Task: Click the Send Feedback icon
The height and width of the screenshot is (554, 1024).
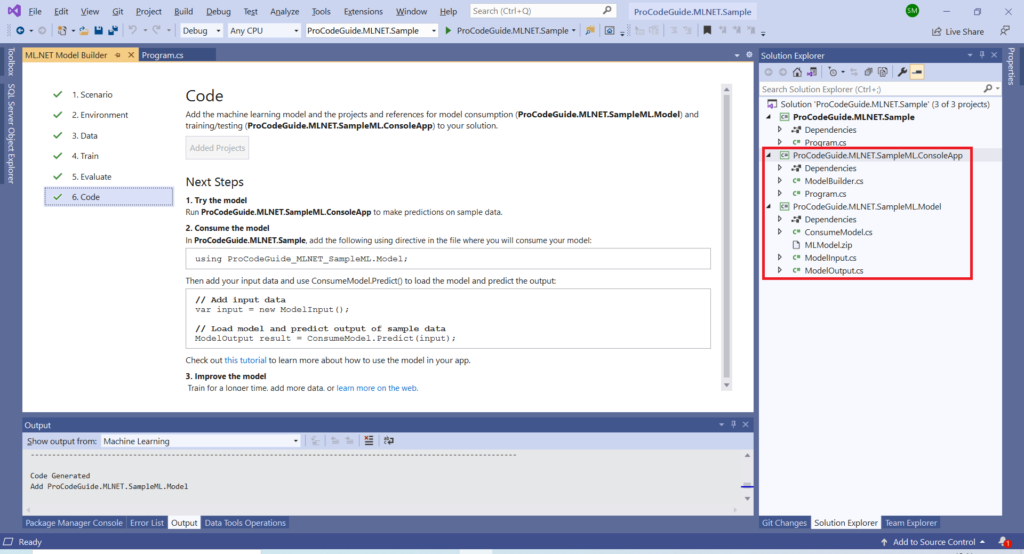Action: tap(1004, 31)
